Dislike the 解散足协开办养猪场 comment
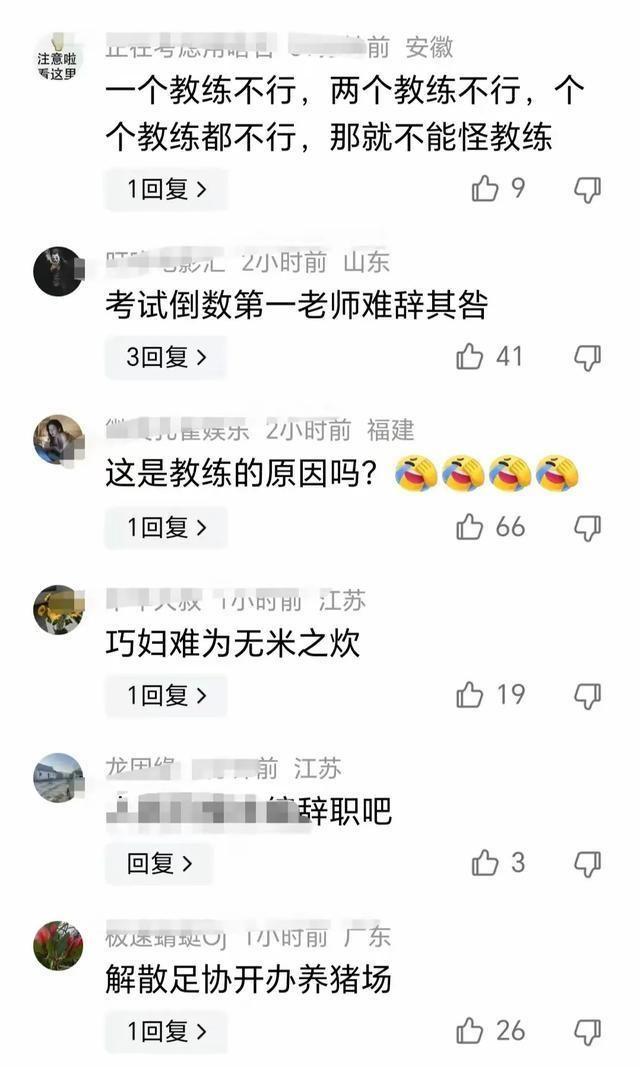The image size is (640, 1067). coord(588,1032)
